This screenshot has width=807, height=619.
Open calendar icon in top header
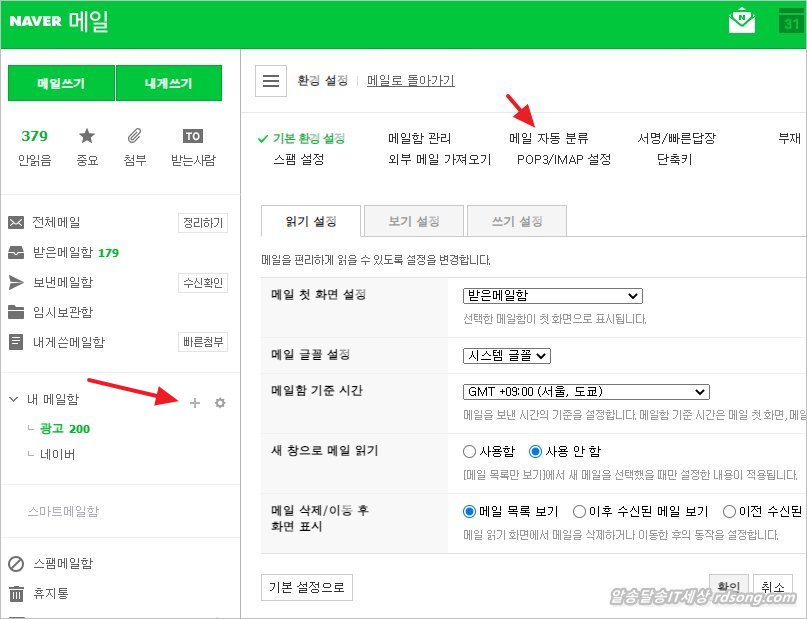pos(791,22)
